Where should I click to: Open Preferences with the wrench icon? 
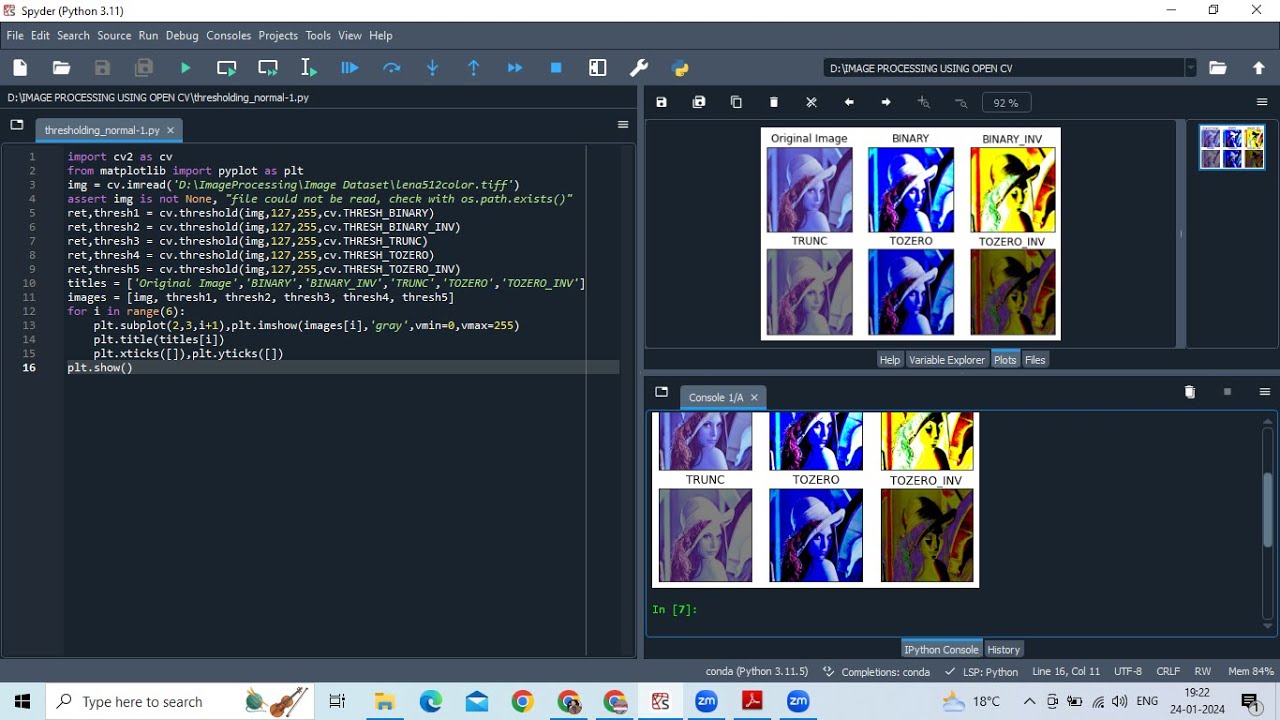coord(639,68)
